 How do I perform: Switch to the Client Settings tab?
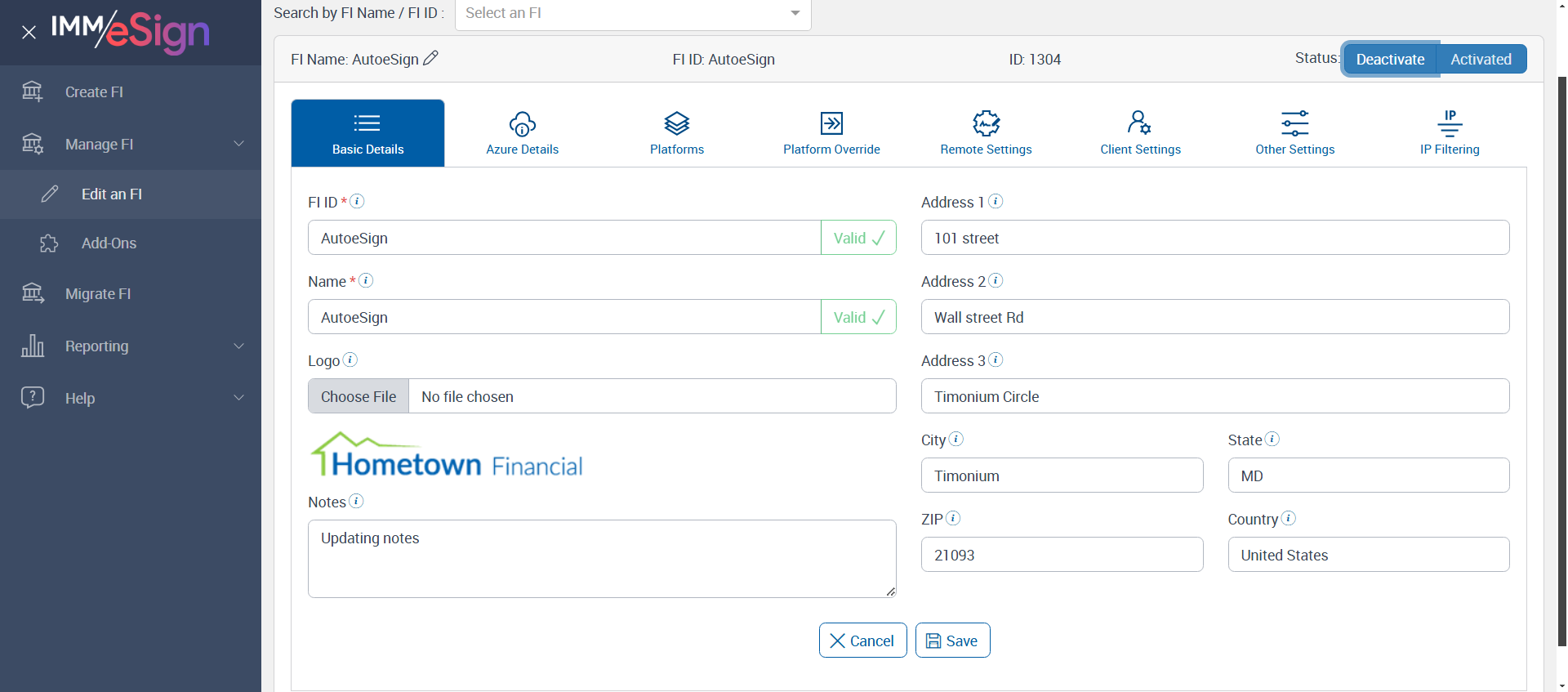1140,133
